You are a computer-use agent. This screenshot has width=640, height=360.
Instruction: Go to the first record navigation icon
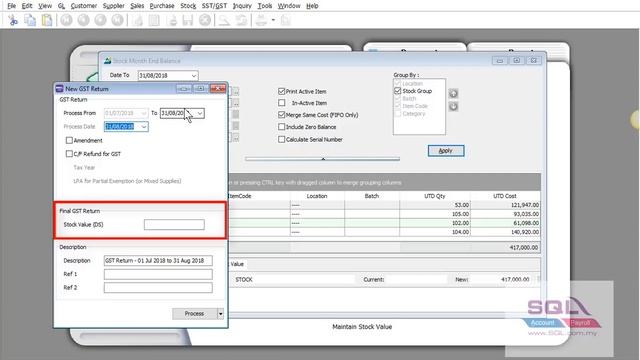coord(67,20)
